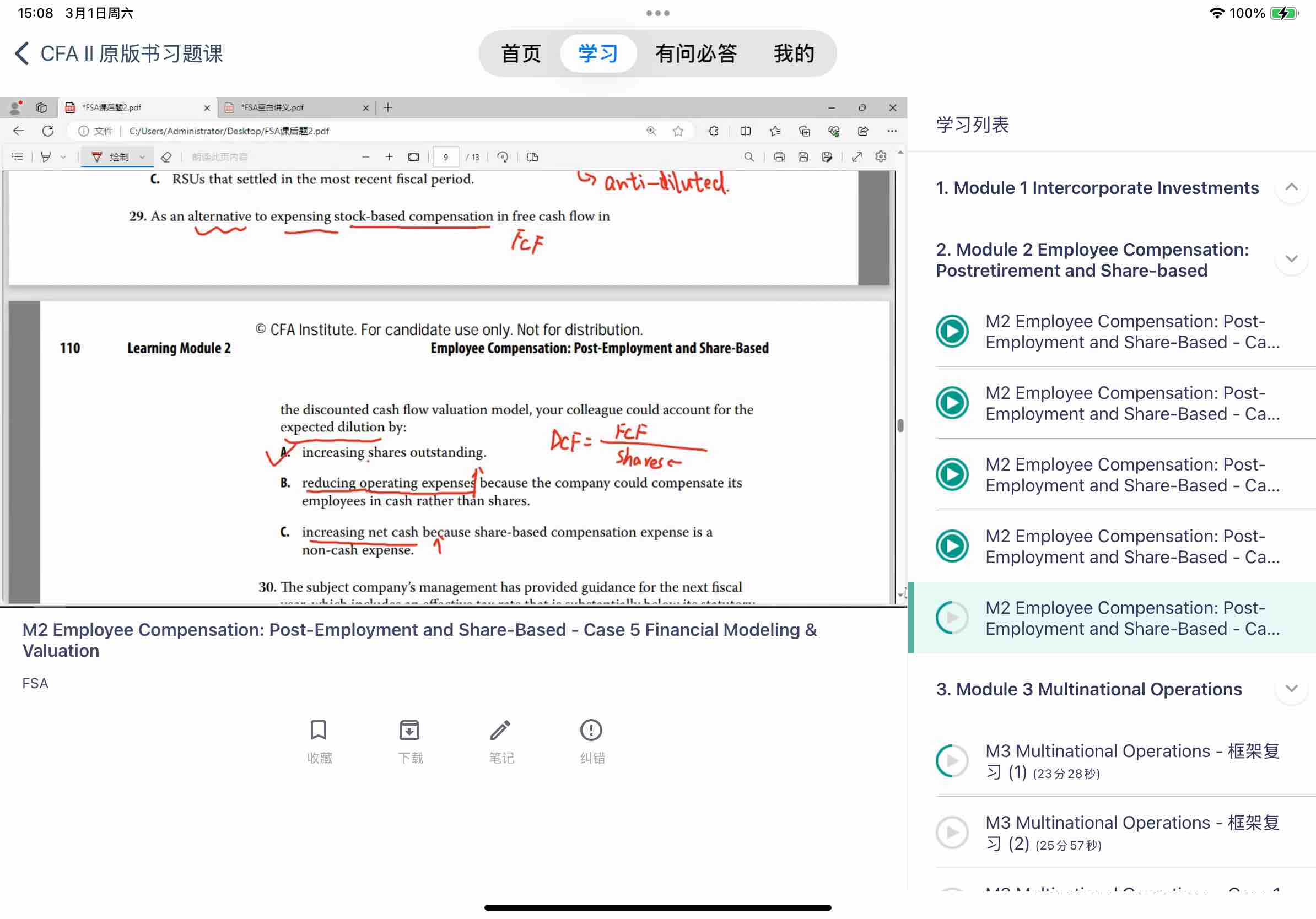
Task: Open the 首页 tab
Action: click(520, 53)
